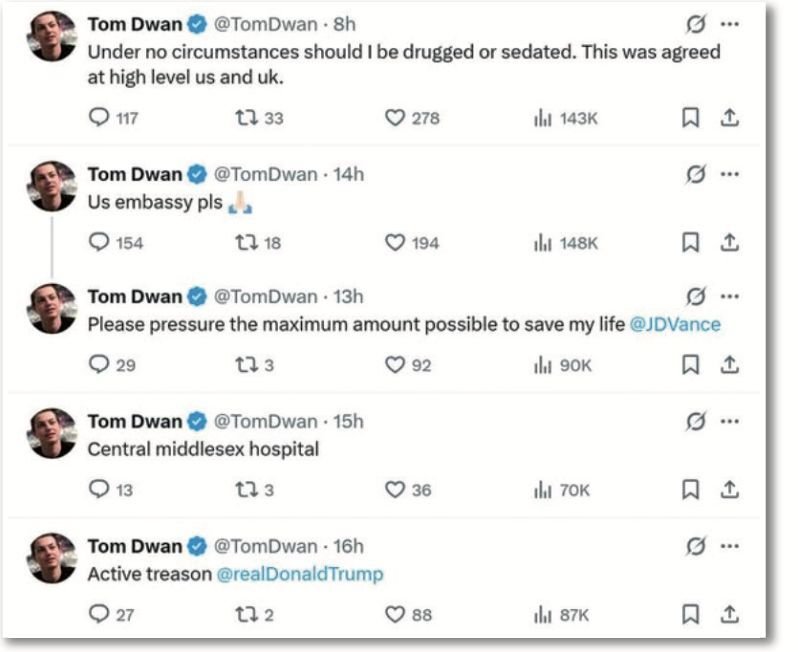Share the 'Us embassy pls' tweet
Image resolution: width=798 pixels, height=652 pixels.
[x=730, y=243]
